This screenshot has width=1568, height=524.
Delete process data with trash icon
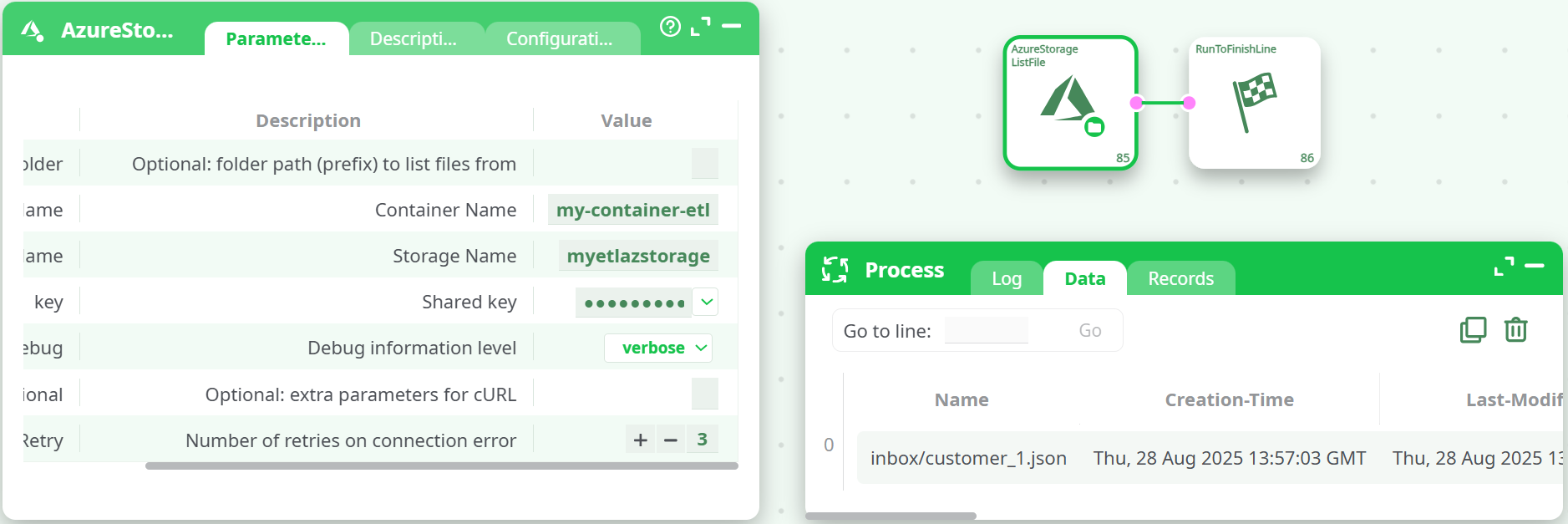(1515, 330)
